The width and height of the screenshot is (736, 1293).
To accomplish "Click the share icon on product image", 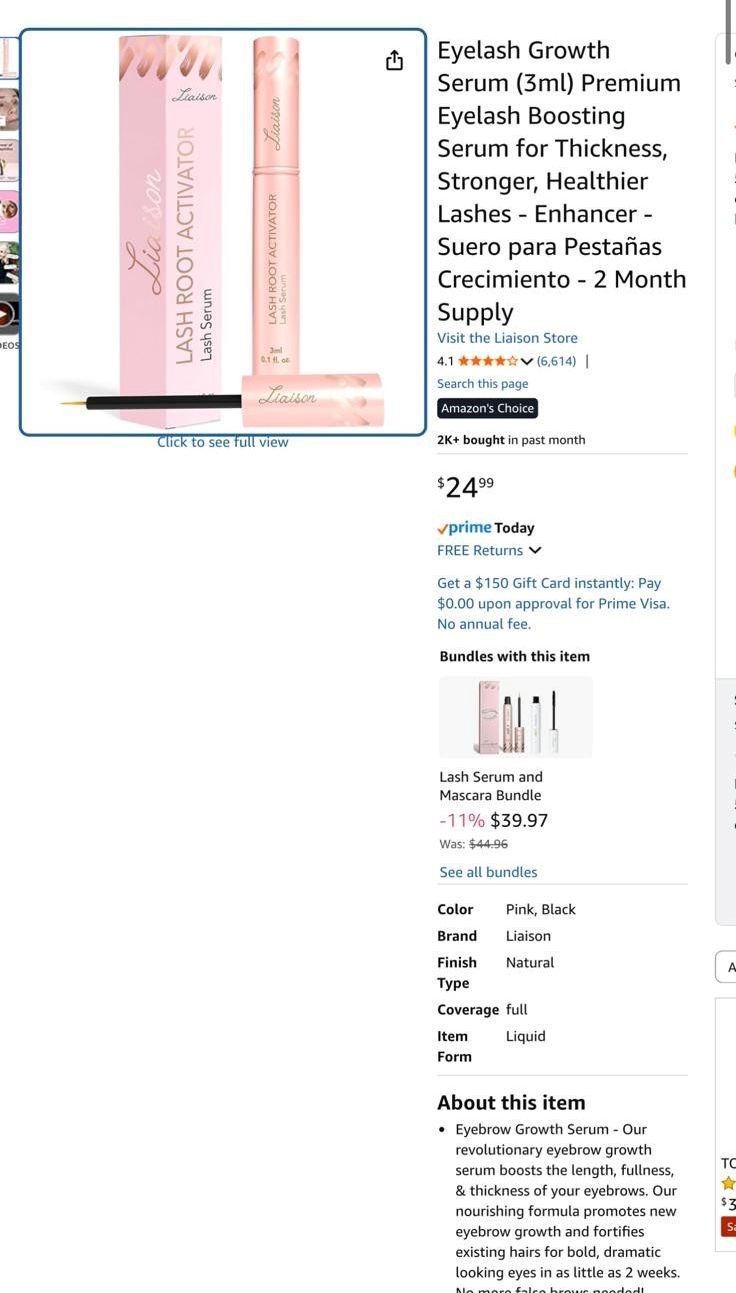I will pos(395,61).
